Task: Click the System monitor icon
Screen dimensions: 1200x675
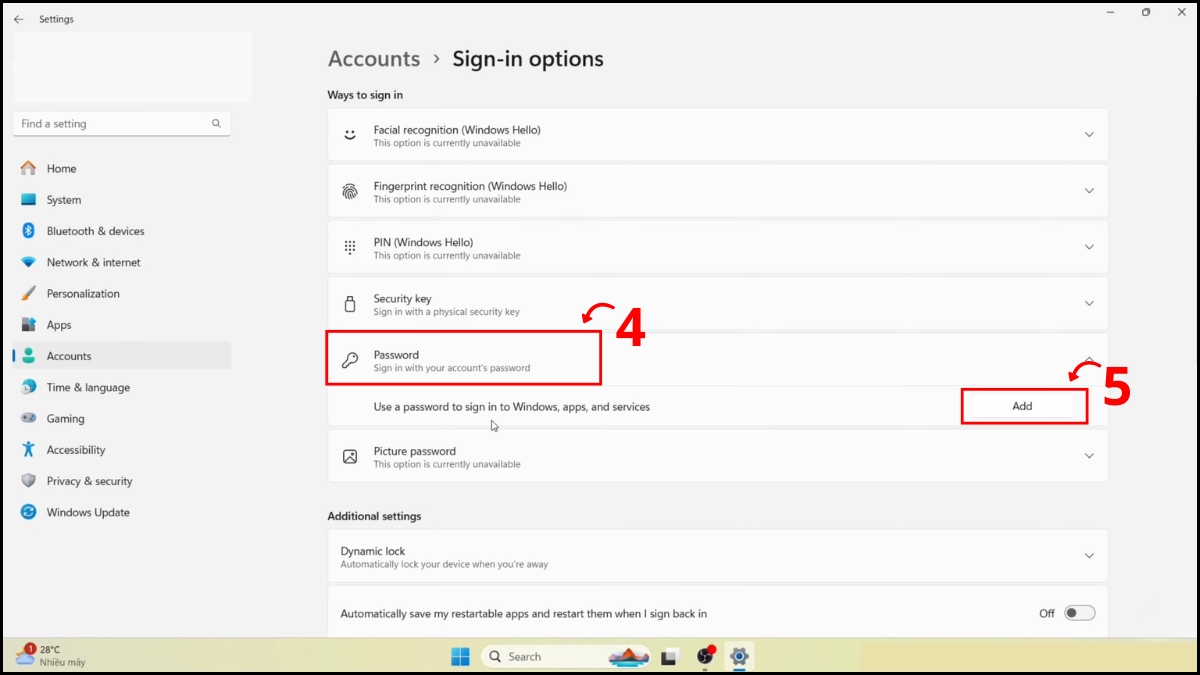Action: (28, 200)
